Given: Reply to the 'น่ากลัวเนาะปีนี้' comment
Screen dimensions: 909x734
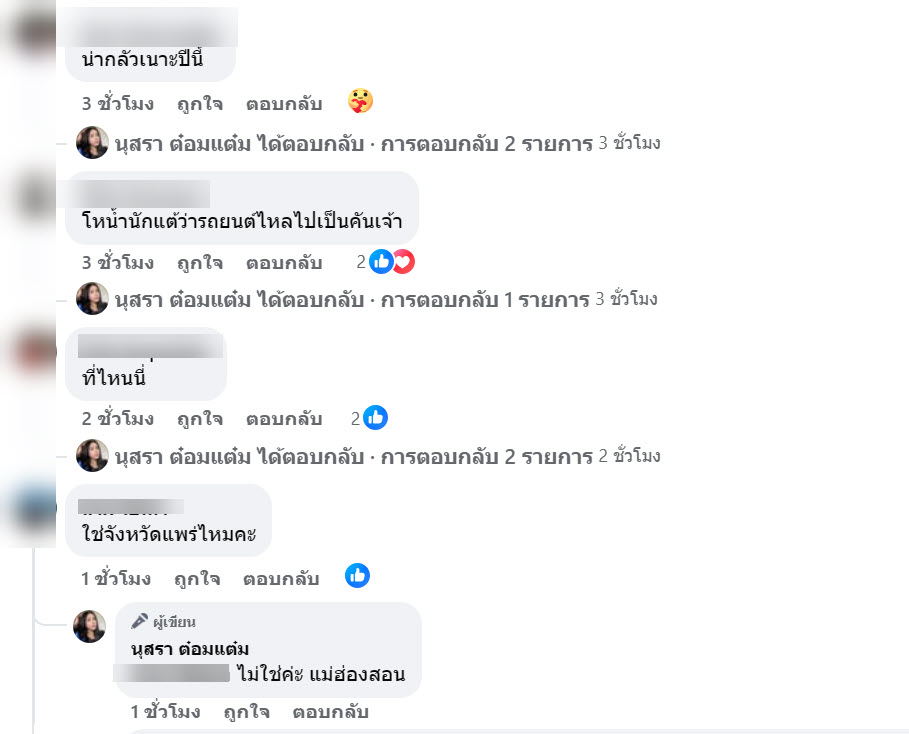Looking at the screenshot, I should (x=284, y=104).
